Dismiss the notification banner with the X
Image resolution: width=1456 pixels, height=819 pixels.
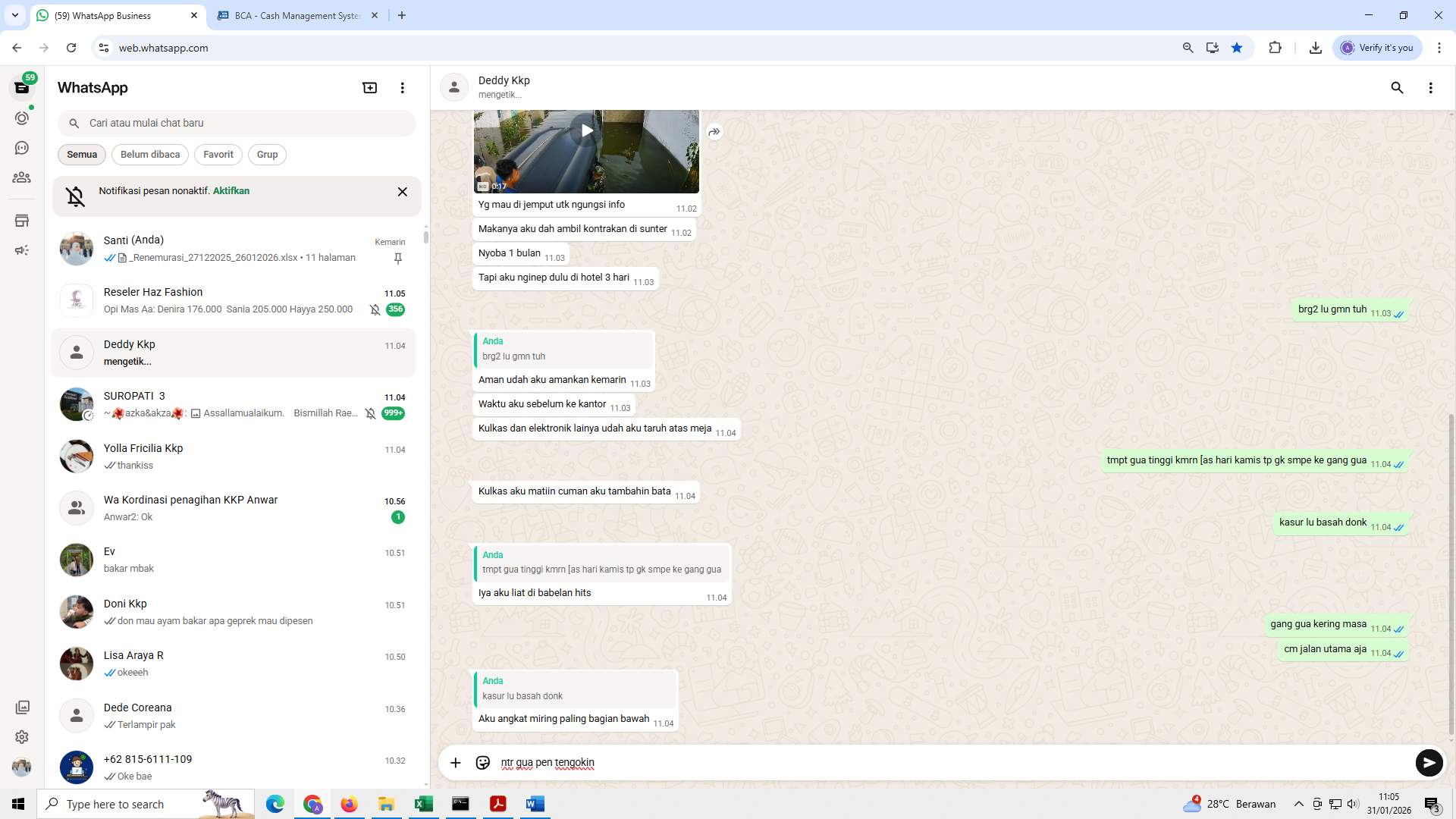402,192
